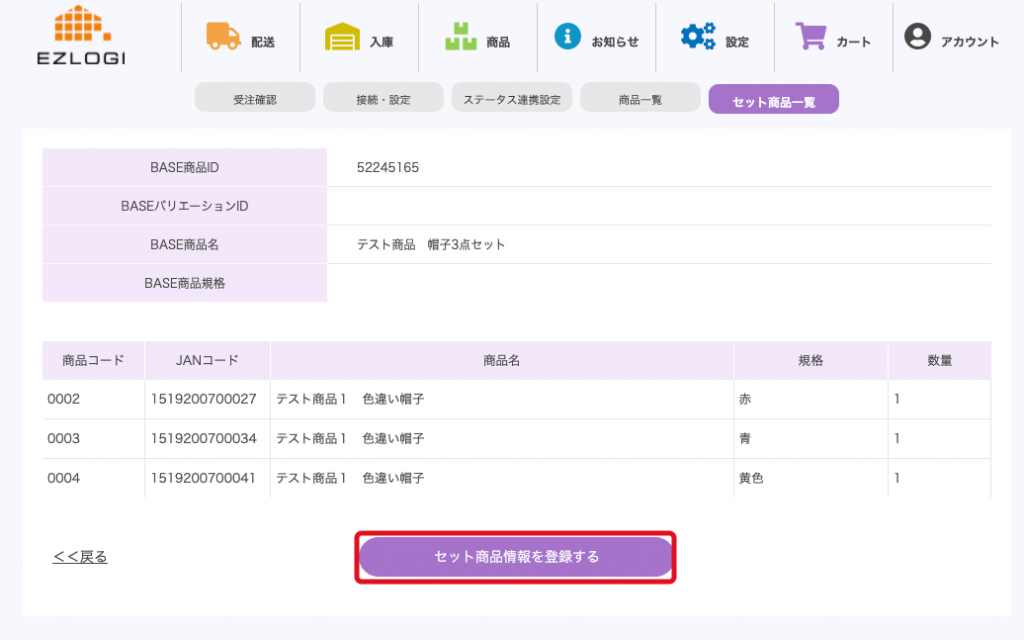This screenshot has height=640, width=1024.
Task: Click the orange delivery truck icon
Action: point(223,36)
